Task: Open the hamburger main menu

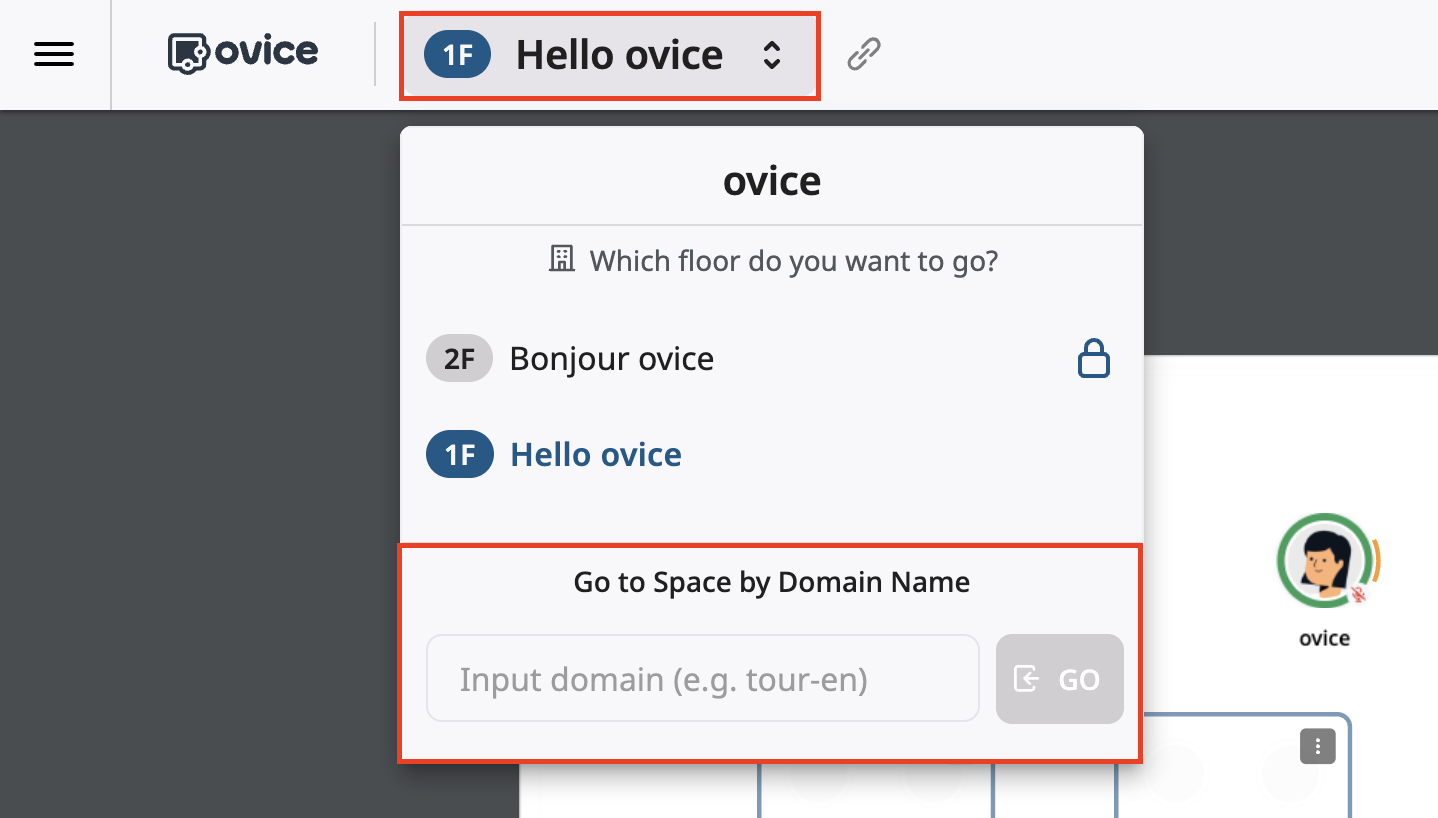Action: click(x=54, y=55)
